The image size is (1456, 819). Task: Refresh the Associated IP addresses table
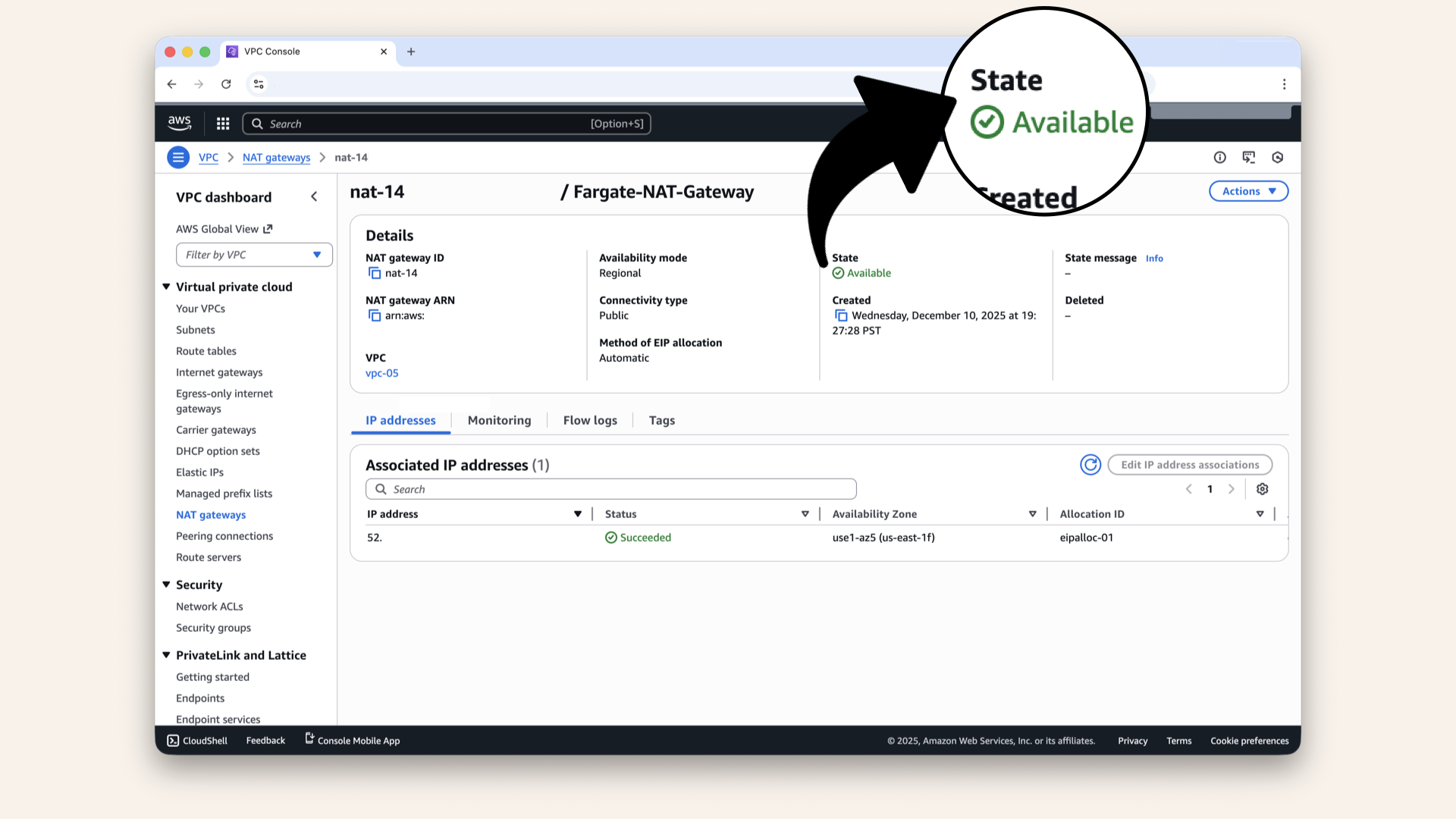[1090, 464]
